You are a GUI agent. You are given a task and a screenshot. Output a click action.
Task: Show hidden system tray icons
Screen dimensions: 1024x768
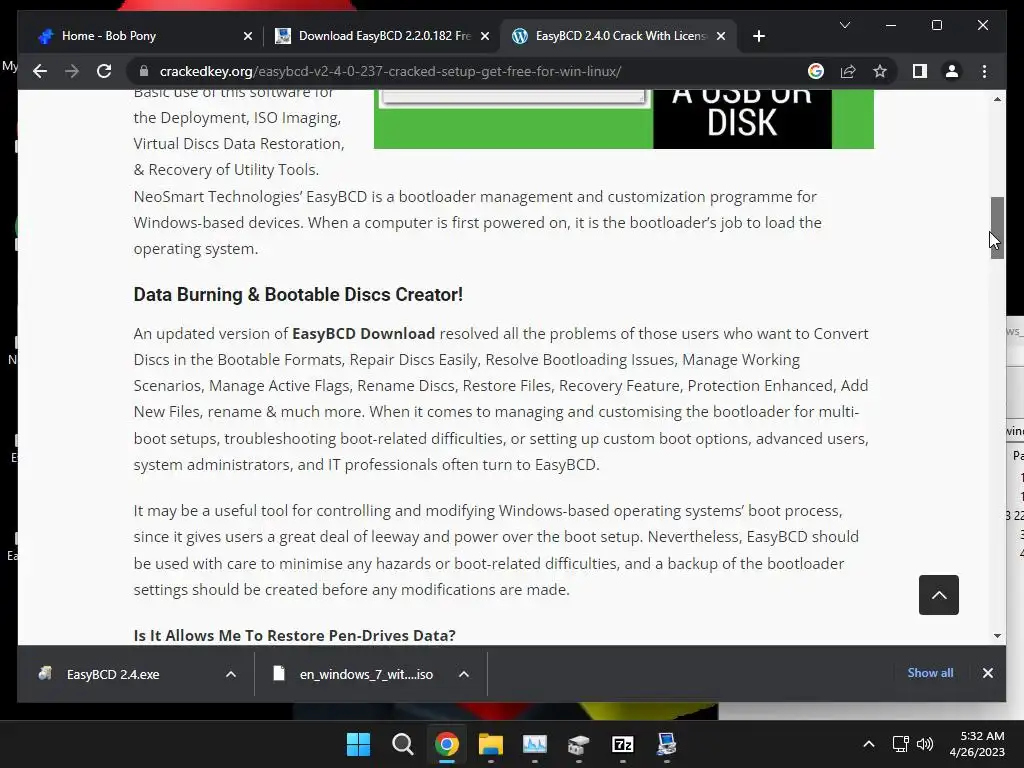[869, 744]
